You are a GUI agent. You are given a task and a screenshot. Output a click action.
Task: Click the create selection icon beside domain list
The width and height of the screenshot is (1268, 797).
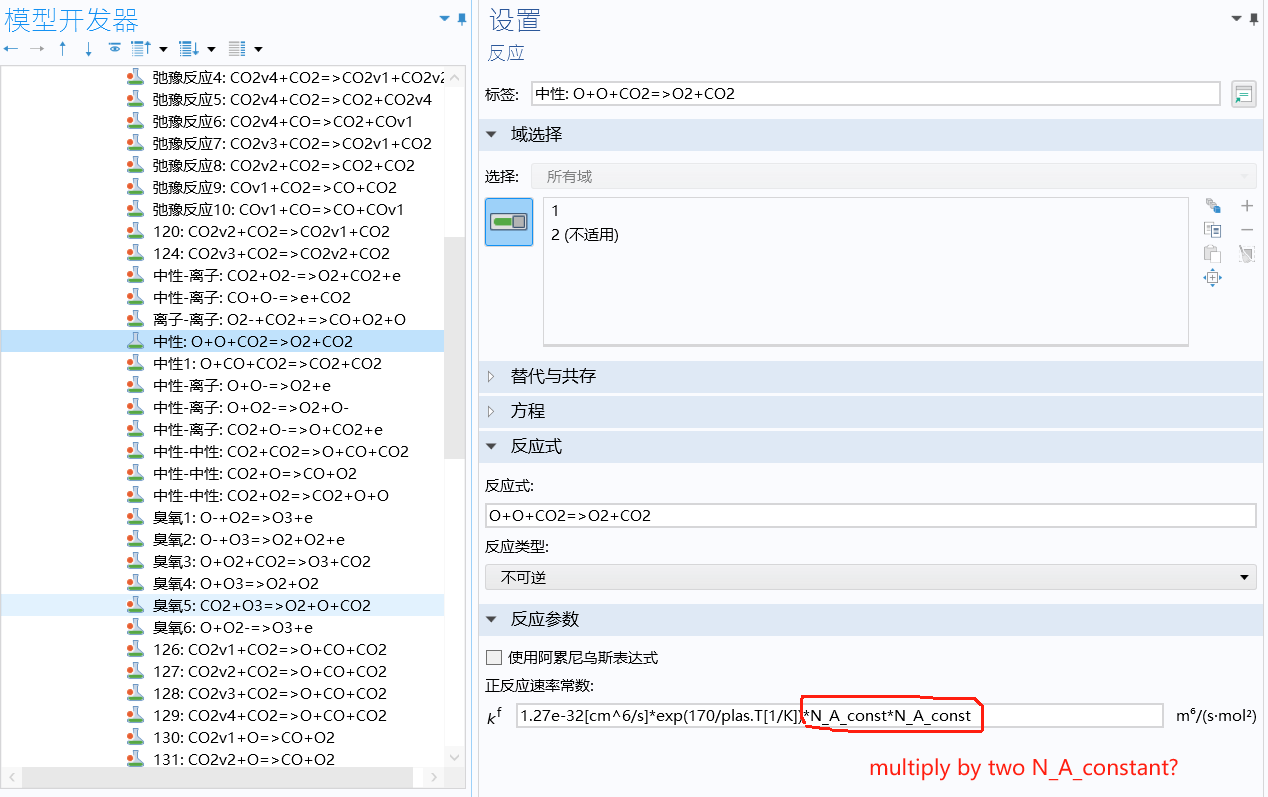click(1212, 206)
